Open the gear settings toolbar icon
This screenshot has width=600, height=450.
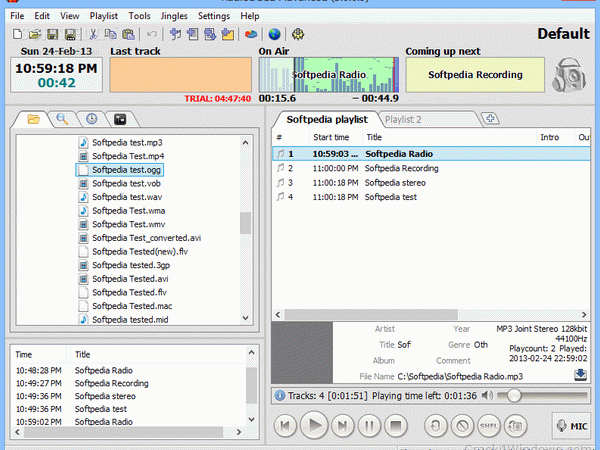(298, 34)
